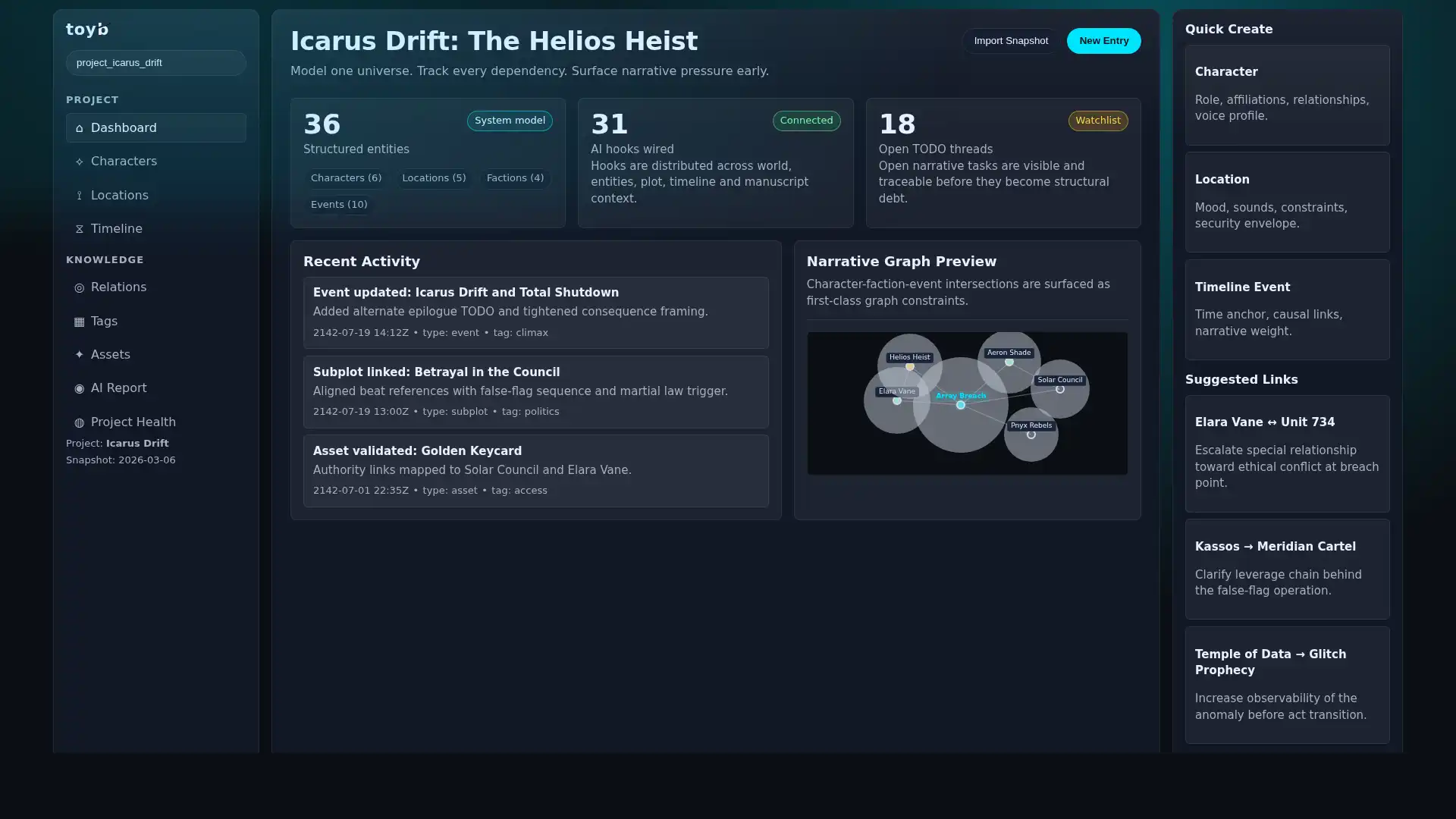Click the Tags grid icon
Viewport: 1456px width, 819px height.
coord(79,322)
